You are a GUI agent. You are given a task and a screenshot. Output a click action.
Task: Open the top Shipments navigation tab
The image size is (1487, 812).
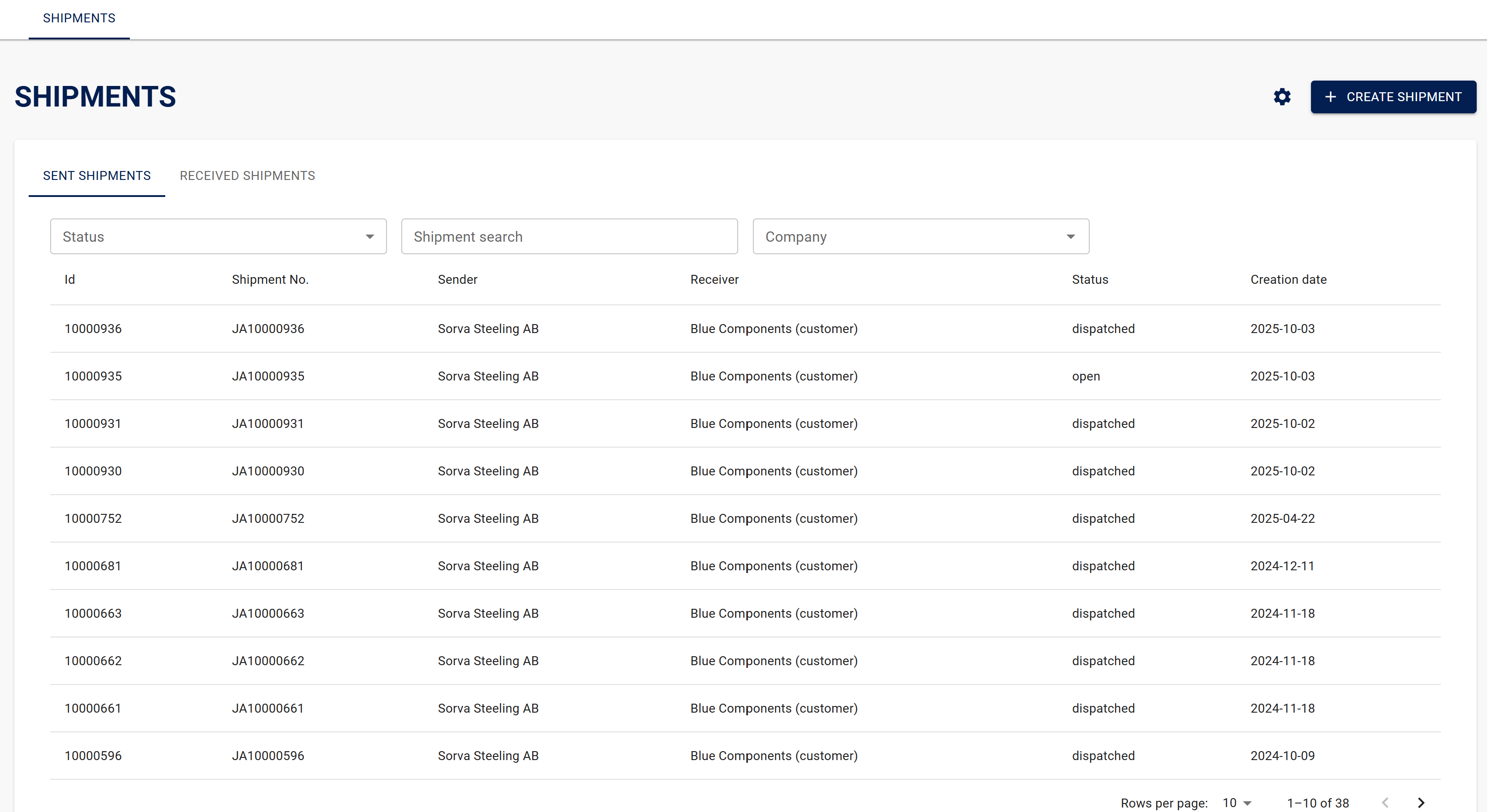(79, 18)
